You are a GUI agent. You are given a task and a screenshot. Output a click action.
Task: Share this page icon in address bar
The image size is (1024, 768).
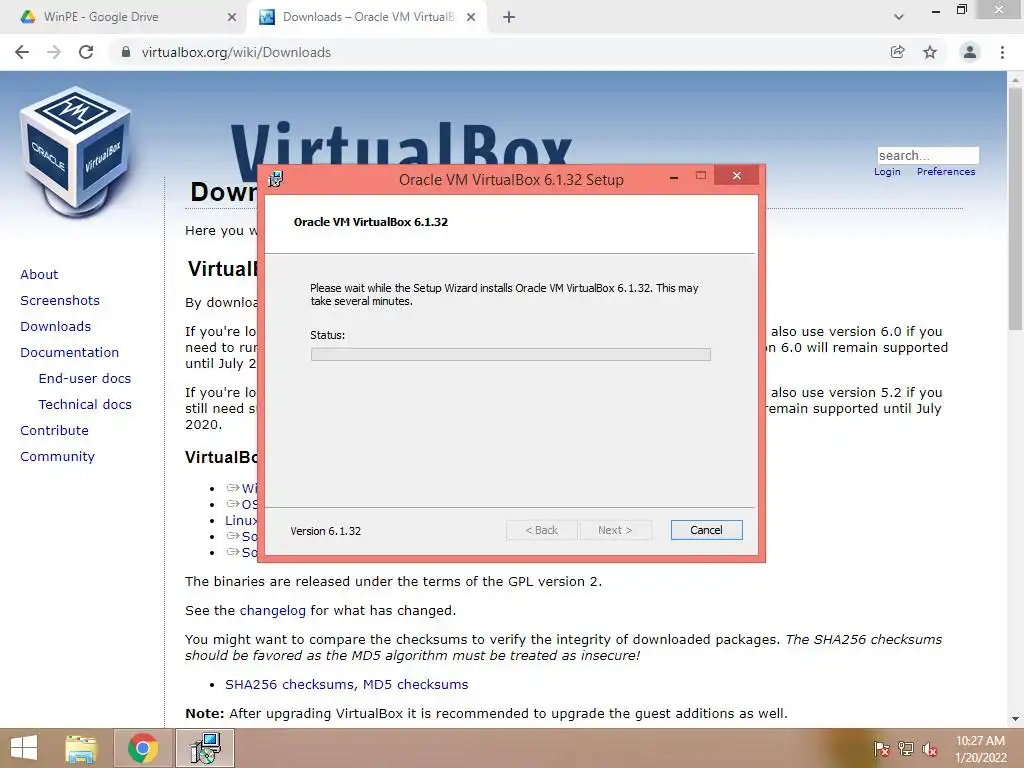click(898, 52)
